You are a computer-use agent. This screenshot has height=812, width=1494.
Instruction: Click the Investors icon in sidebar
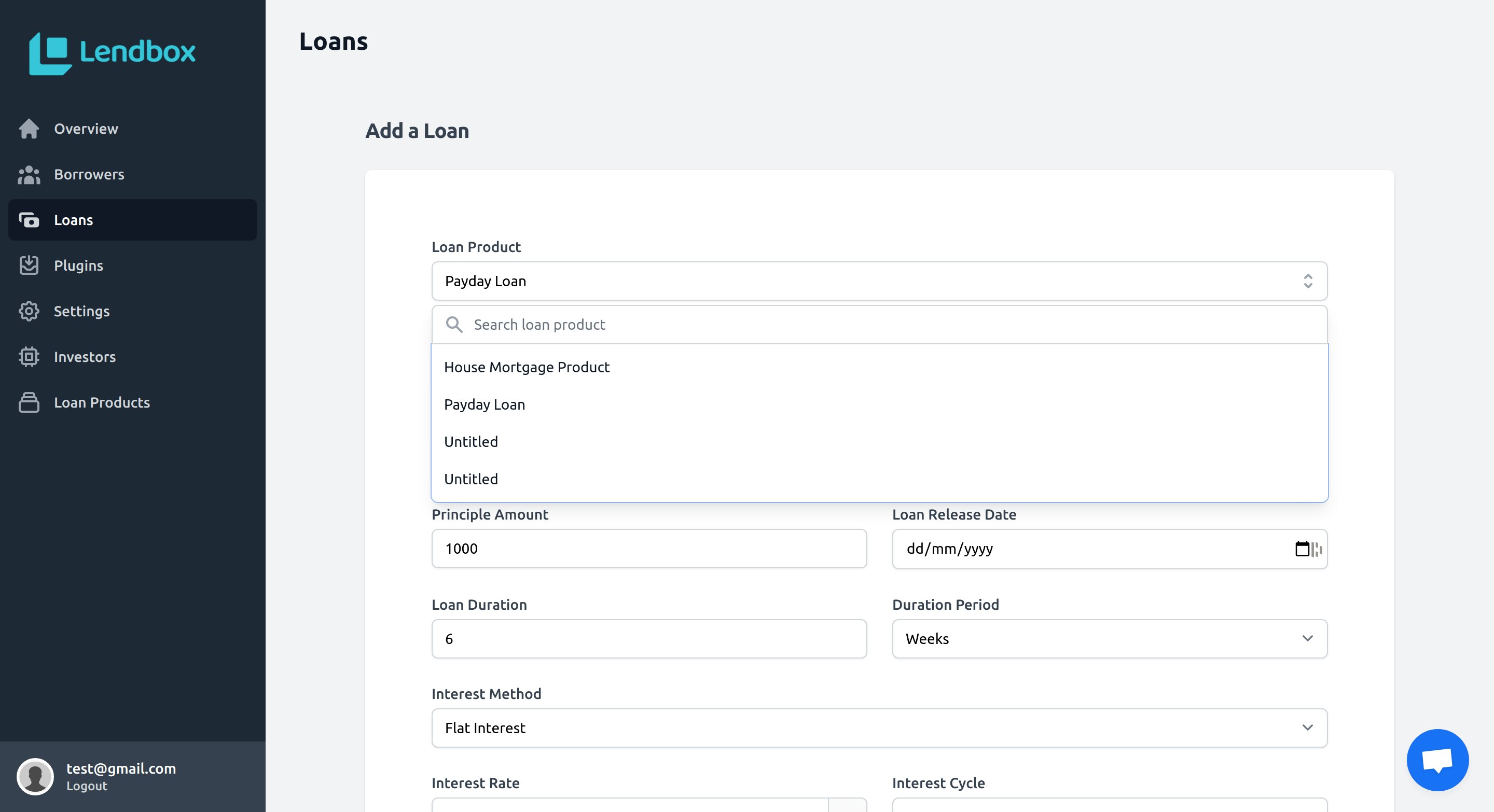[29, 357]
